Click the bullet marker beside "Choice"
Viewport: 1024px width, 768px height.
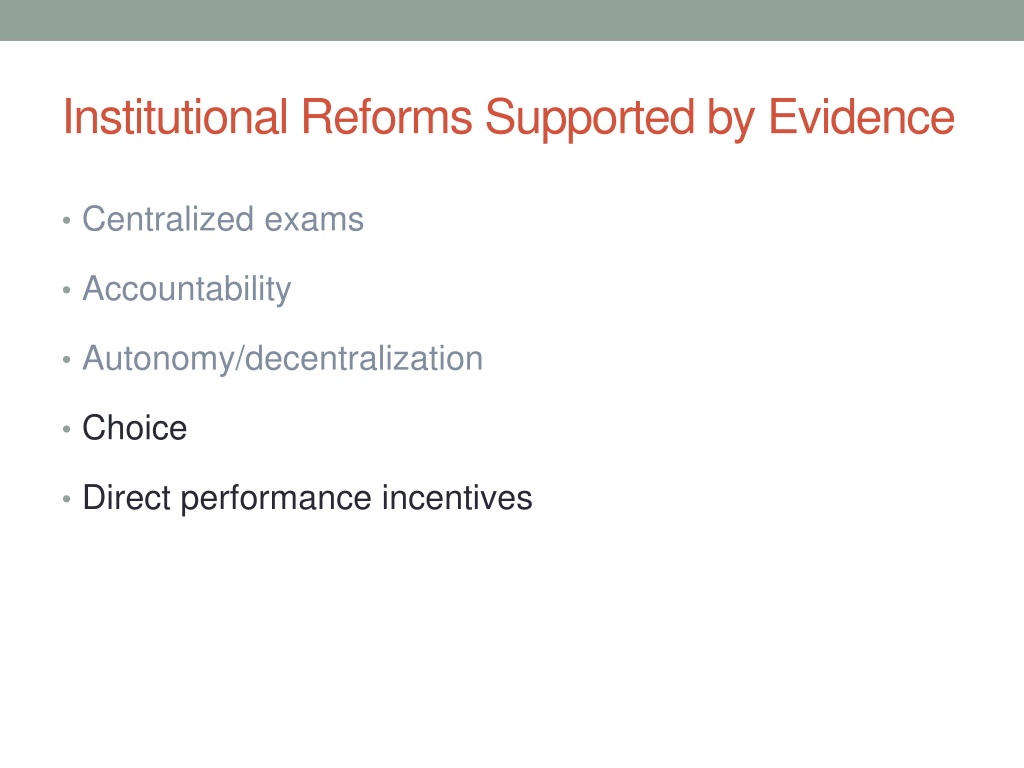tap(67, 430)
